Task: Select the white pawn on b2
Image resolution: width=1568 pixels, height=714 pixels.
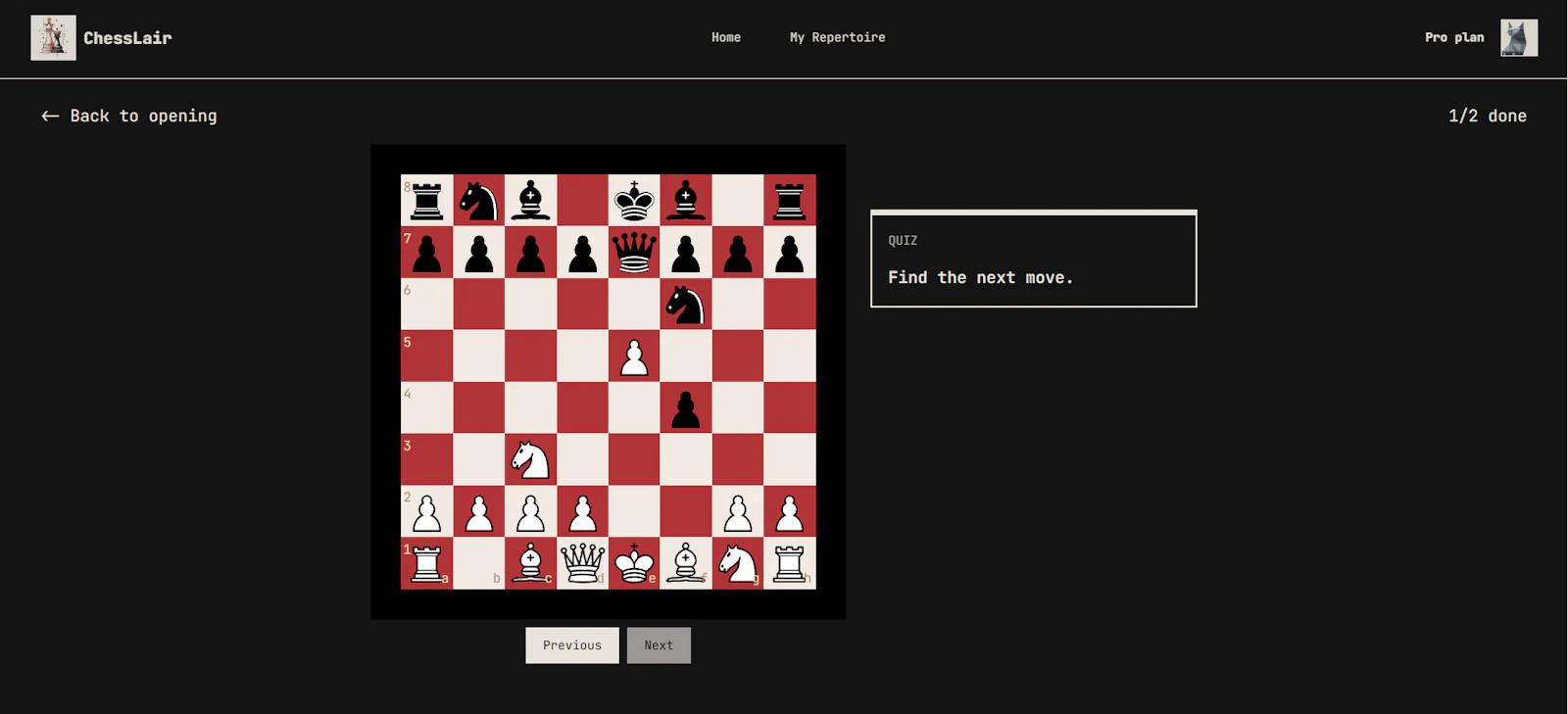Action: pos(478,511)
